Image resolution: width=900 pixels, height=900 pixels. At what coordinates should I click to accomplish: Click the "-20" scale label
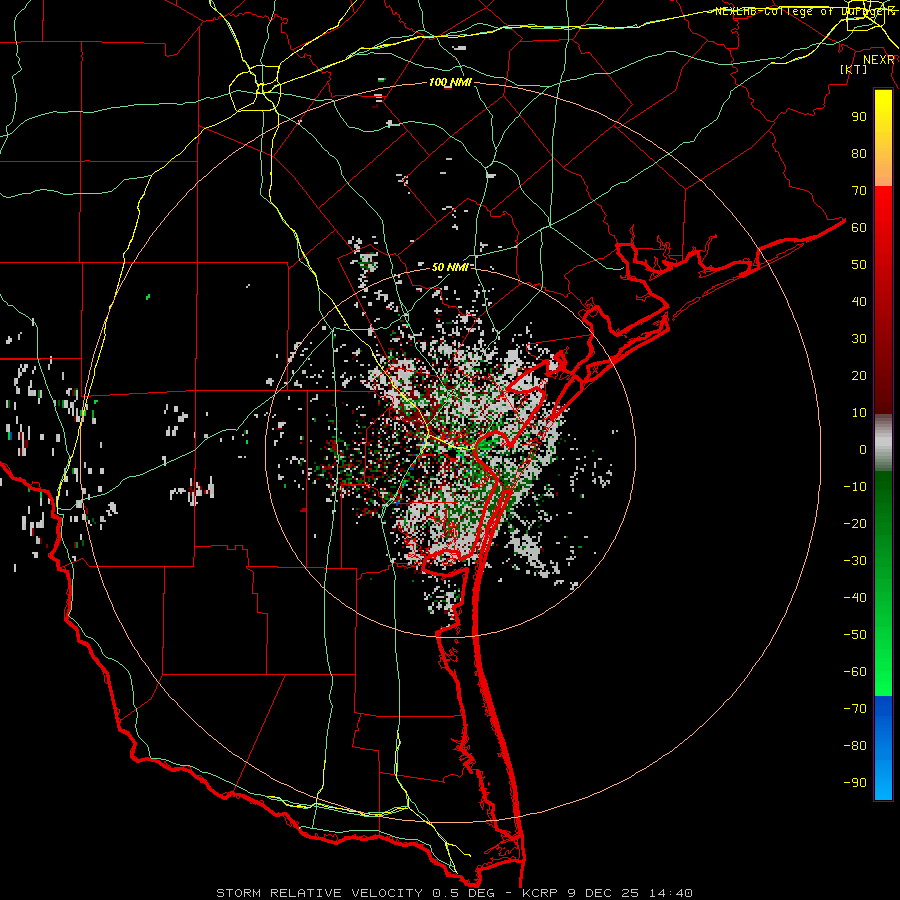(x=855, y=524)
